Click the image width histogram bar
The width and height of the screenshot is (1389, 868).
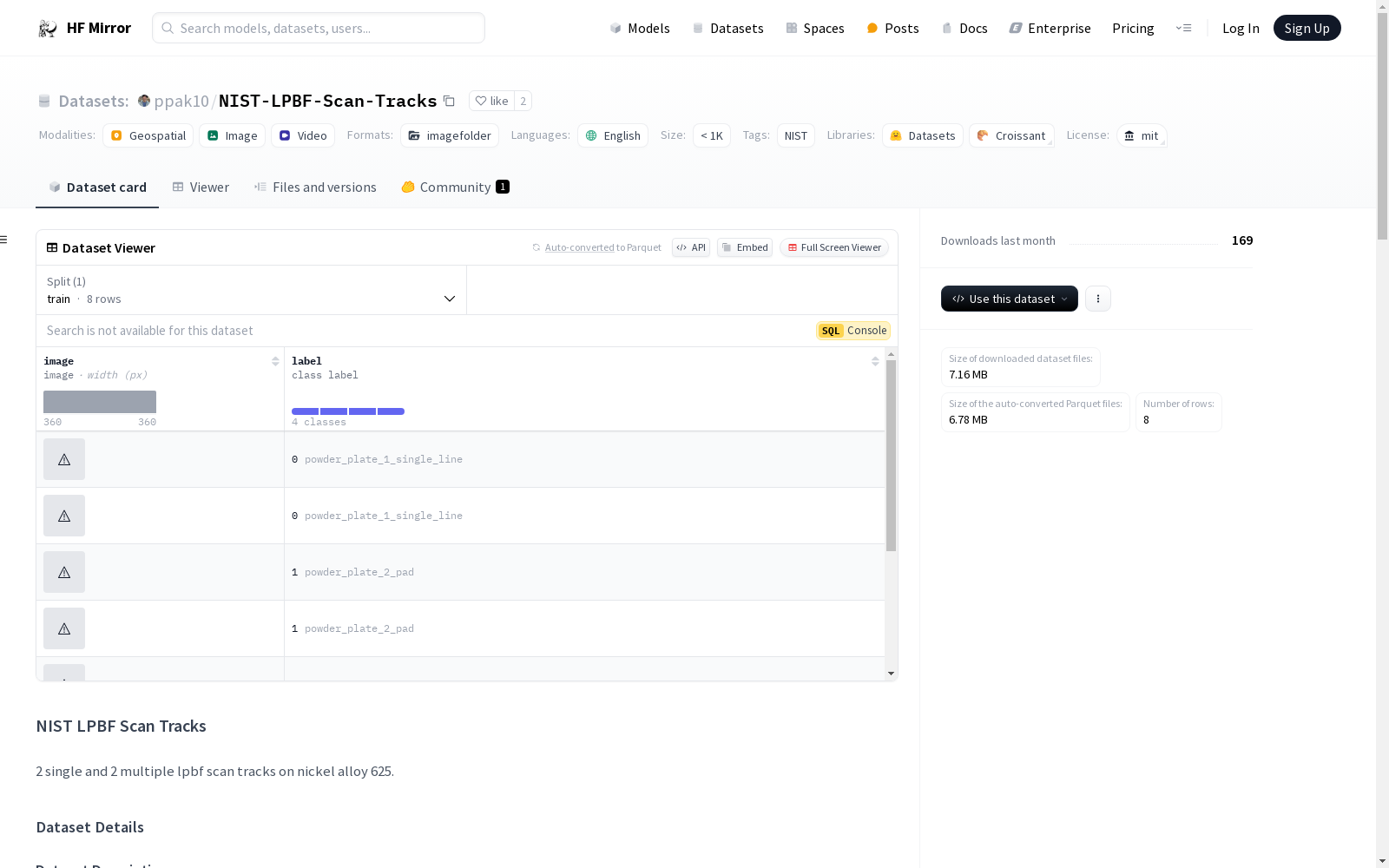(x=100, y=402)
